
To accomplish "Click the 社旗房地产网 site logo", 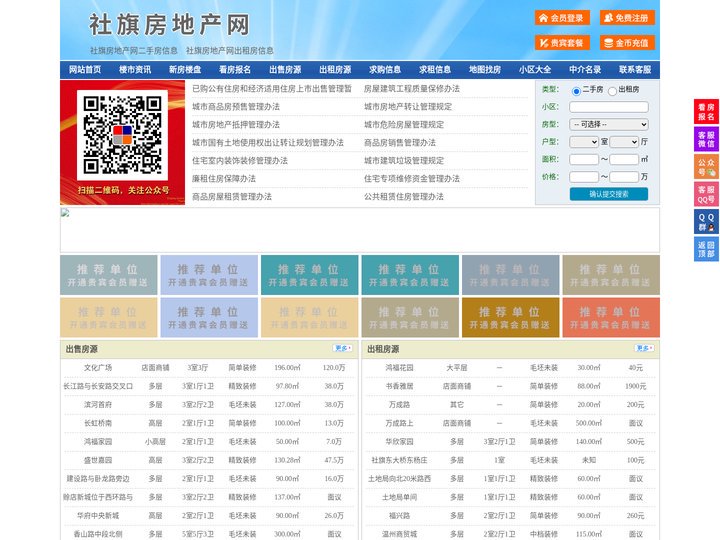I will point(169,25).
